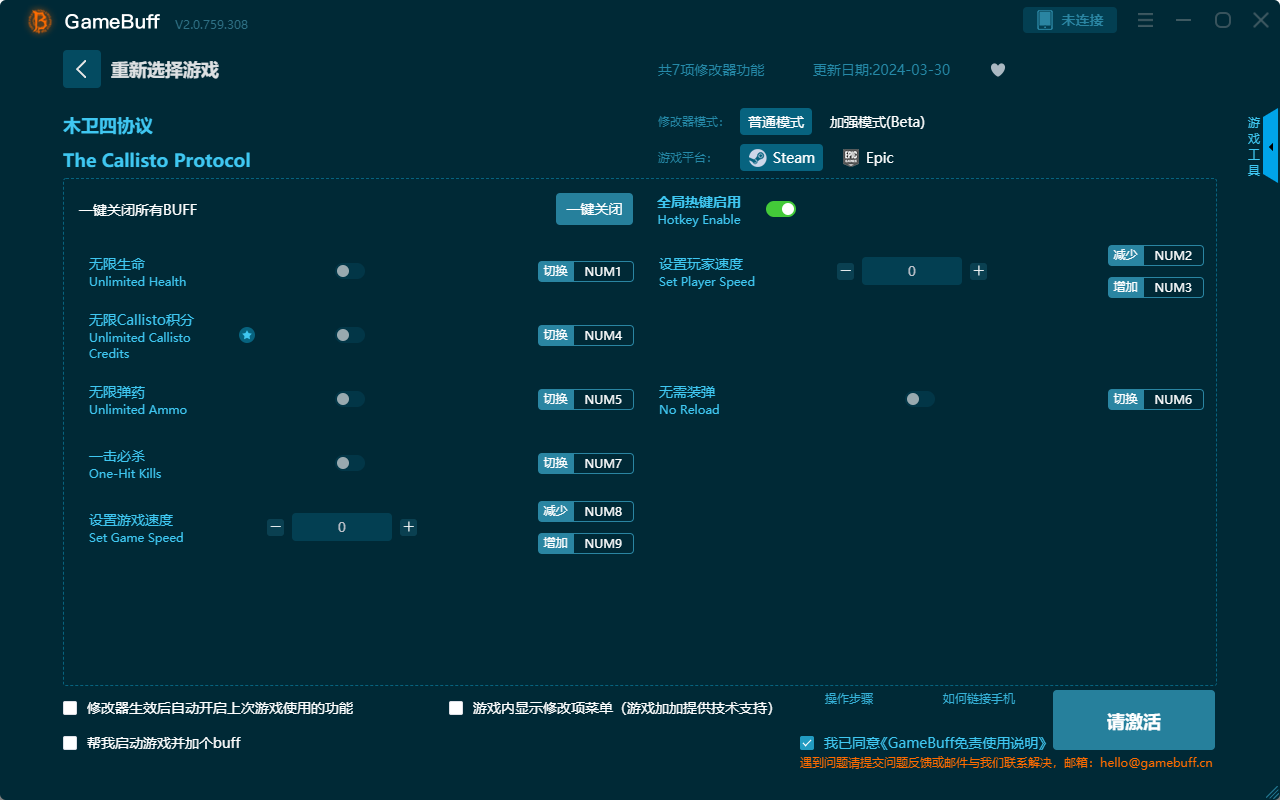1280x800 pixels.
Task: Decrease game speed with minus button
Action: tap(275, 527)
